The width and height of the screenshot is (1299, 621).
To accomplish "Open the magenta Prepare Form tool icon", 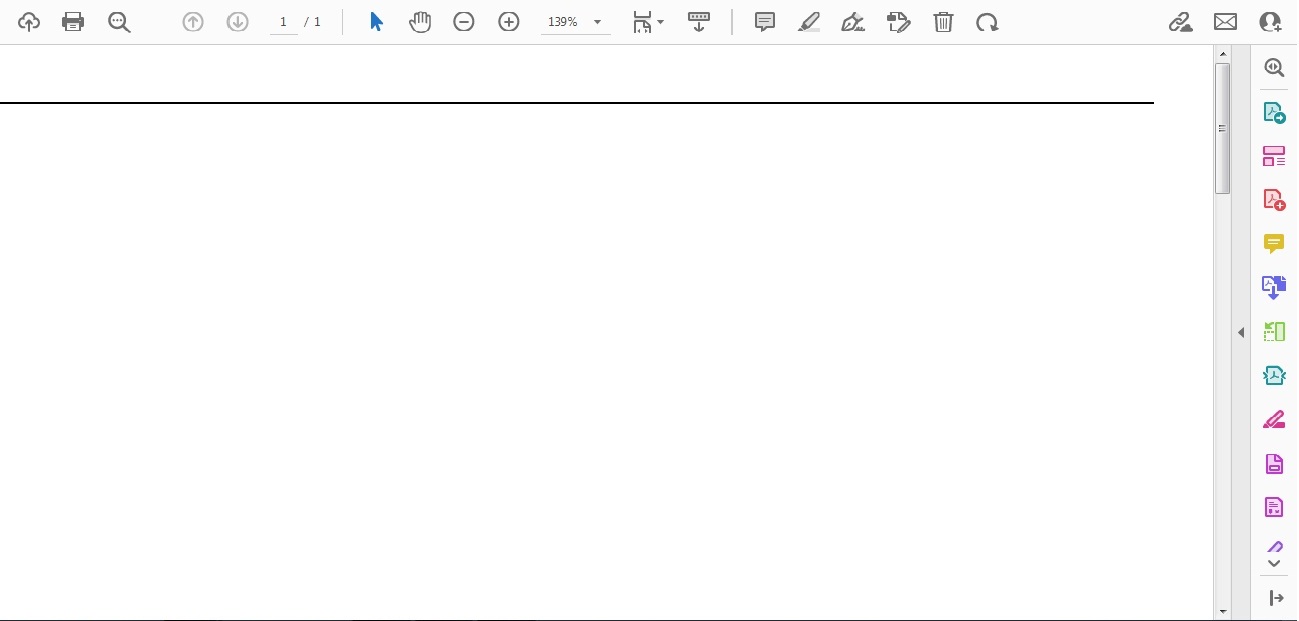I will coord(1274,507).
